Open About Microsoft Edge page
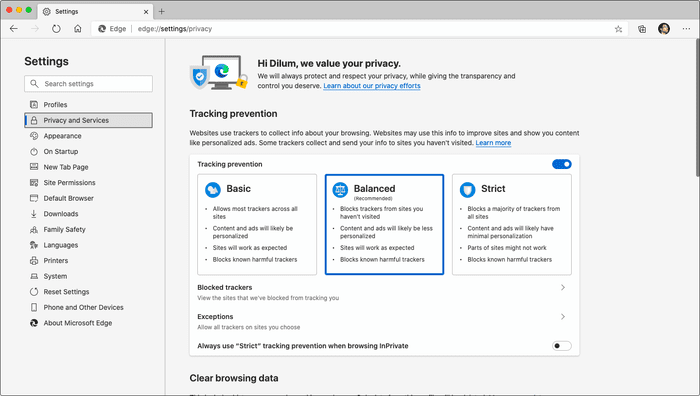Viewport: 700px width, 396px height. (x=88, y=323)
